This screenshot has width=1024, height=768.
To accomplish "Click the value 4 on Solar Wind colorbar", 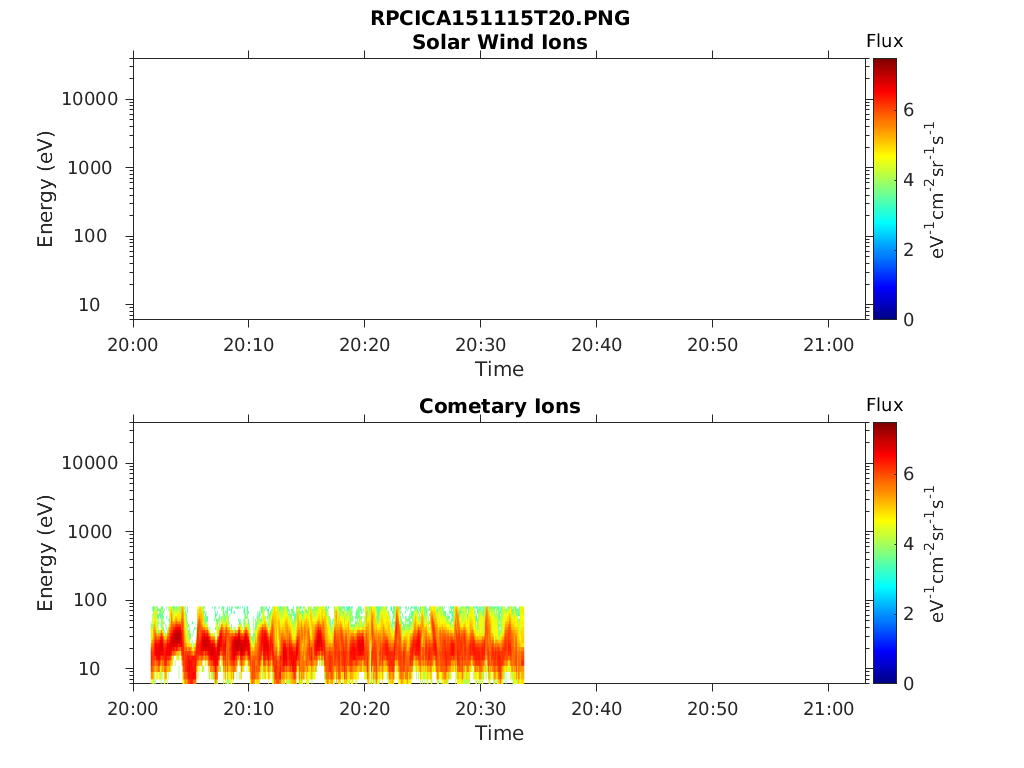I will point(908,180).
